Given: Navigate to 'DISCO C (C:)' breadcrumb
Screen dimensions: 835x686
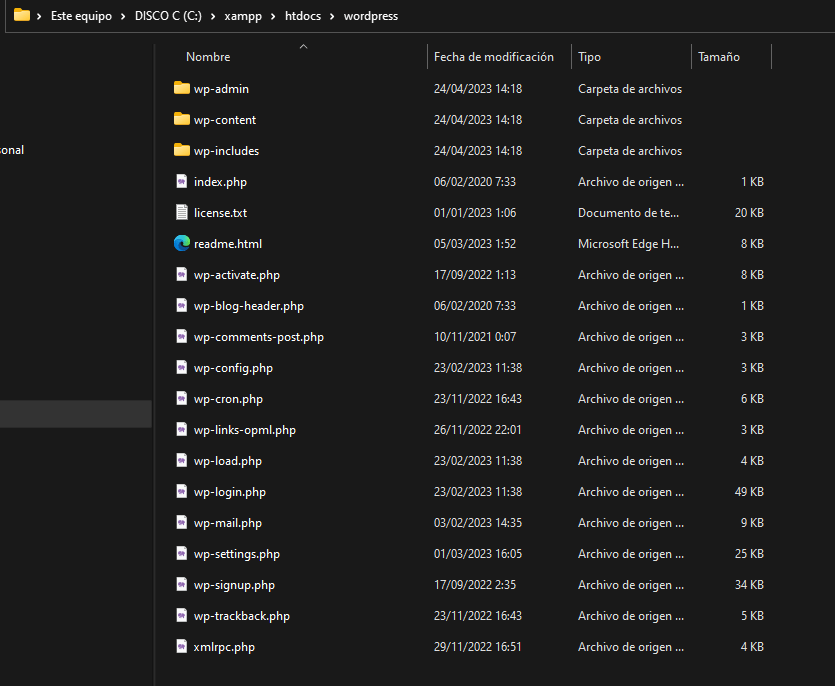Looking at the screenshot, I should point(170,17).
